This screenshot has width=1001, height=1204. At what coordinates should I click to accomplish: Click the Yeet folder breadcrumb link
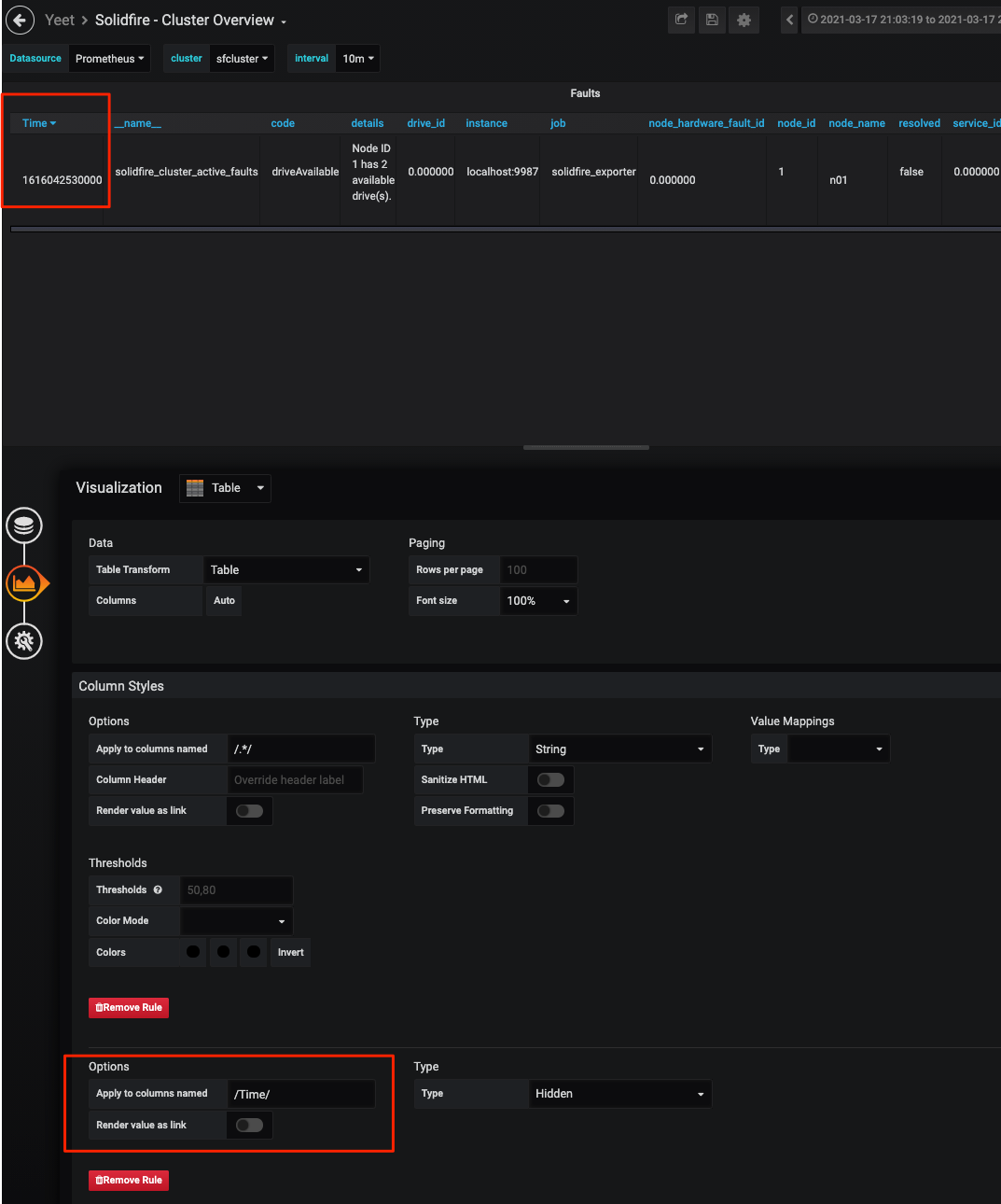60,21
